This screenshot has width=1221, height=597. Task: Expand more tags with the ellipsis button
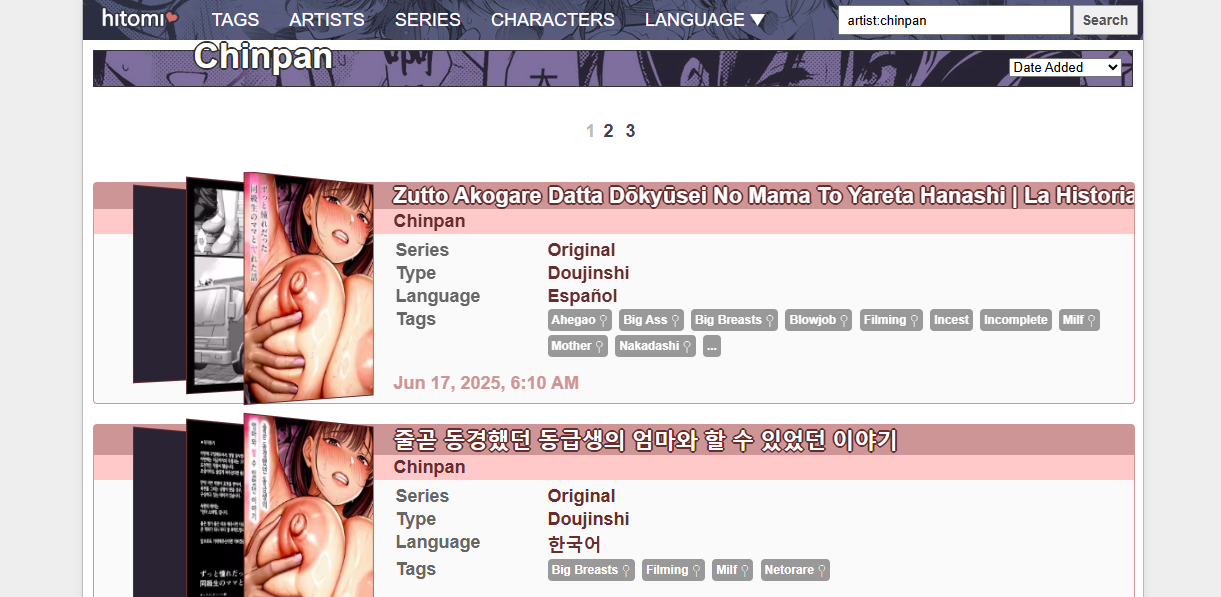pyautogui.click(x=712, y=346)
